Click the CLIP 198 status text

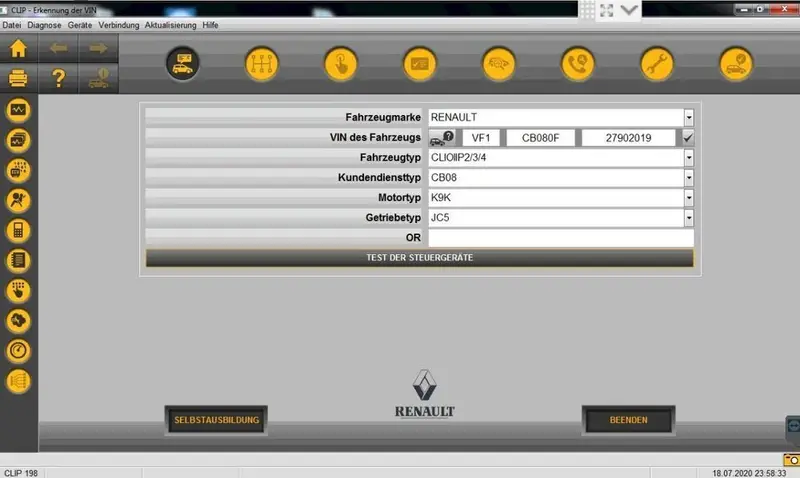(21, 473)
